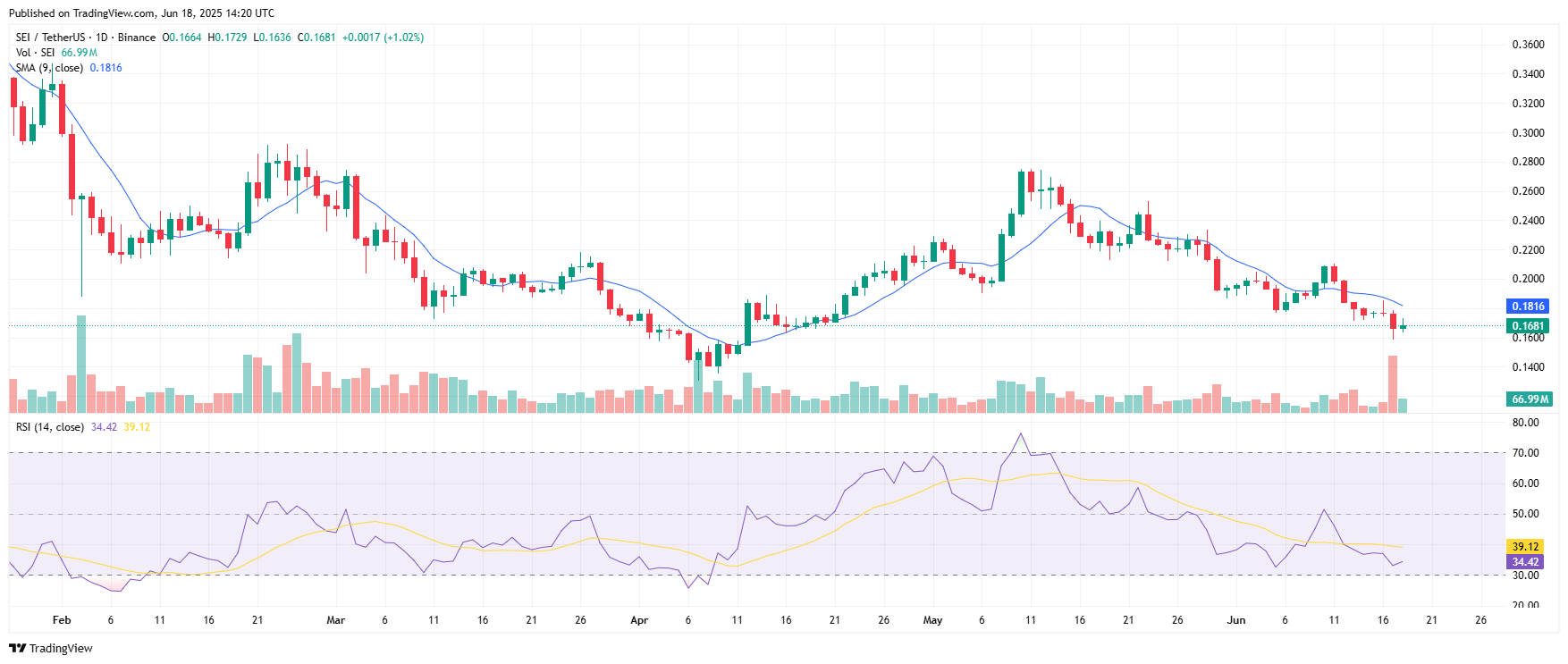Click the yellow 39.12 RSI axis label
The height and width of the screenshot is (664, 1568).
(x=1525, y=546)
